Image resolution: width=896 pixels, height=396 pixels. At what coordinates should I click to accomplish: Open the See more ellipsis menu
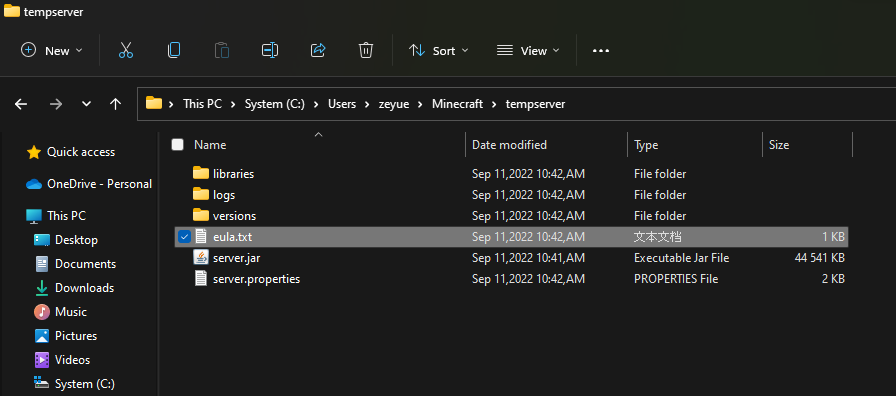tap(601, 51)
